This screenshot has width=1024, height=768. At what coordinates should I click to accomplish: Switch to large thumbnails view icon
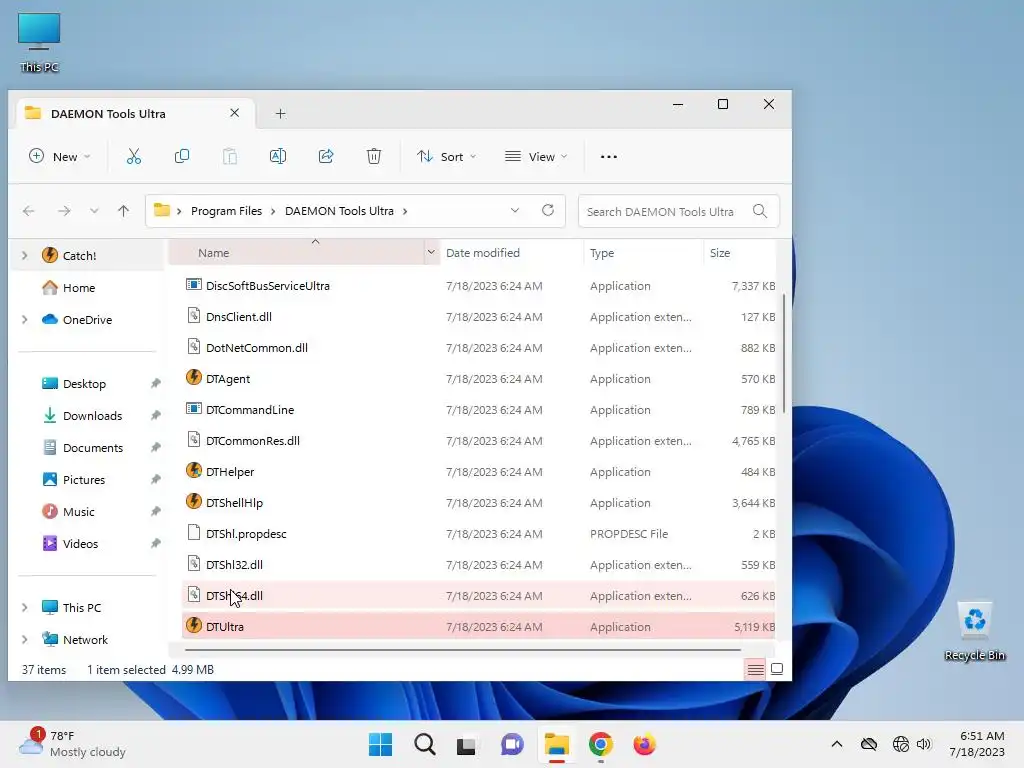[x=777, y=669]
